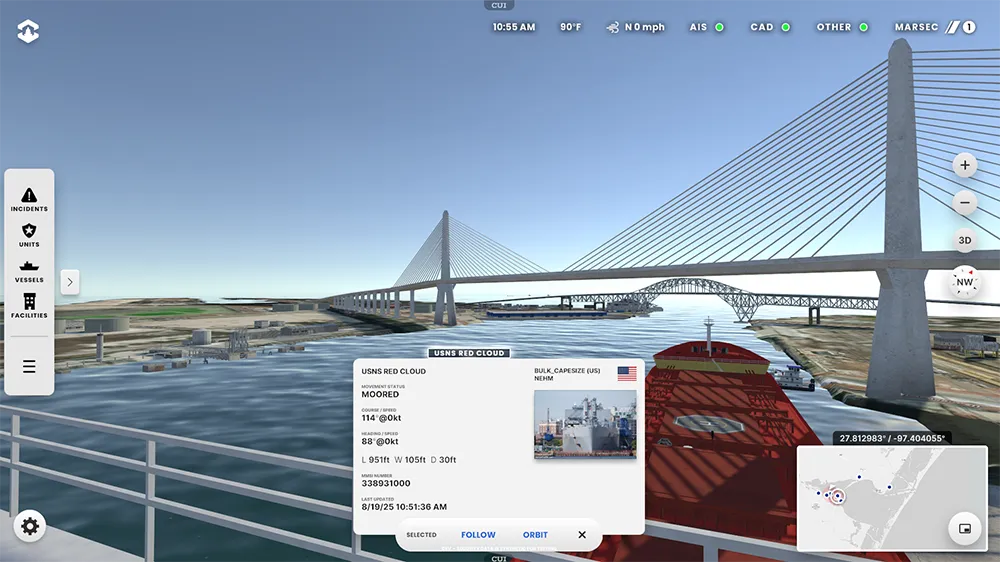The image size is (1000, 562).
Task: Close the selected vessel bar
Action: point(582,535)
